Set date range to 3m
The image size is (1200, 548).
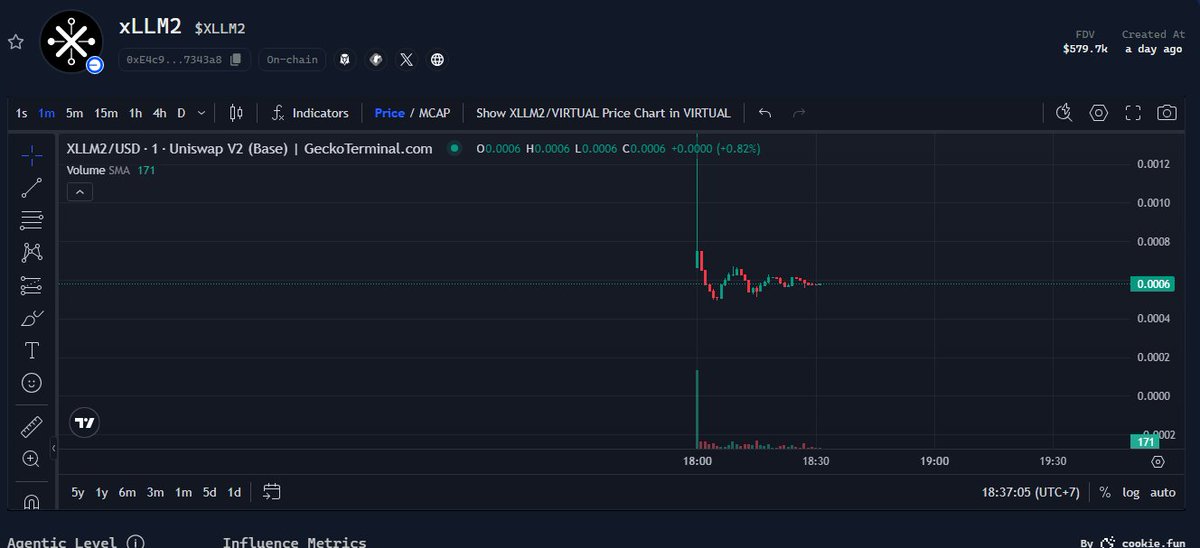point(155,492)
